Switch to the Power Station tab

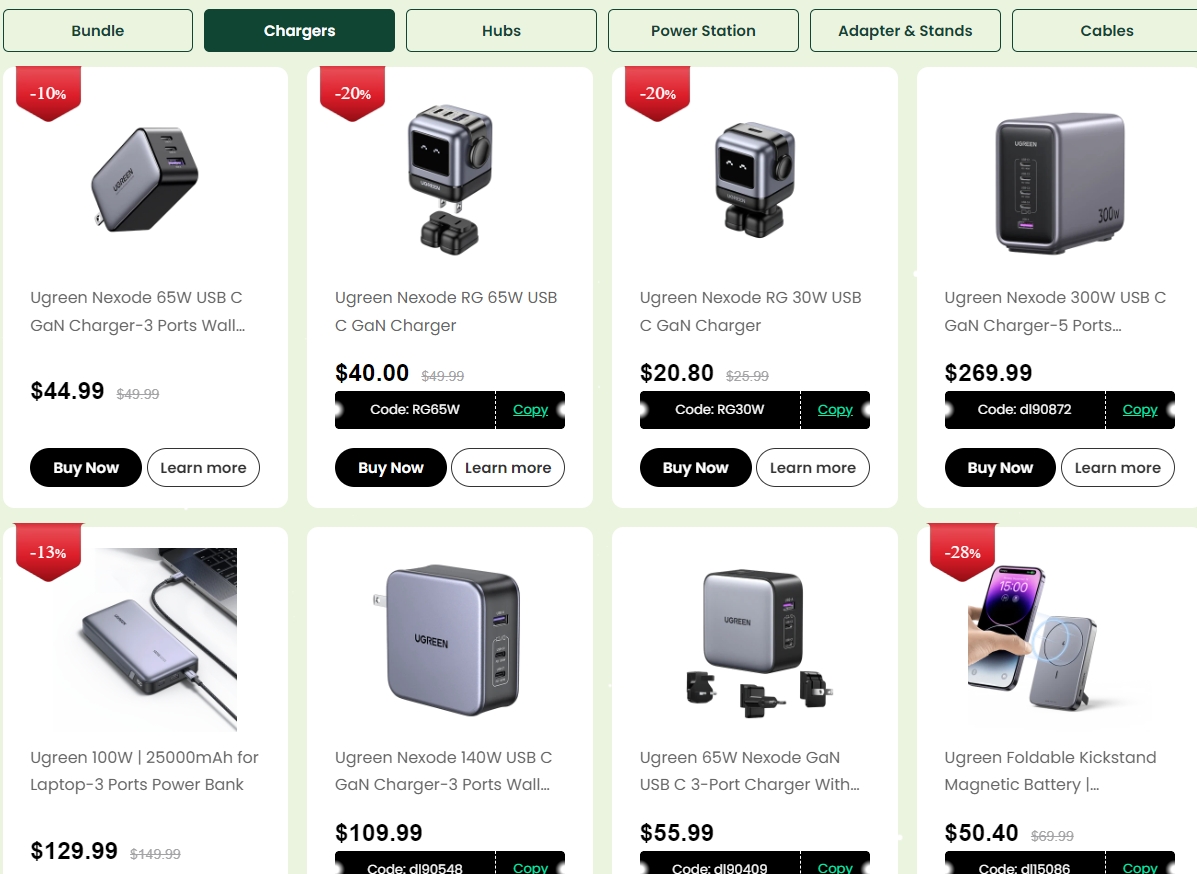click(703, 31)
